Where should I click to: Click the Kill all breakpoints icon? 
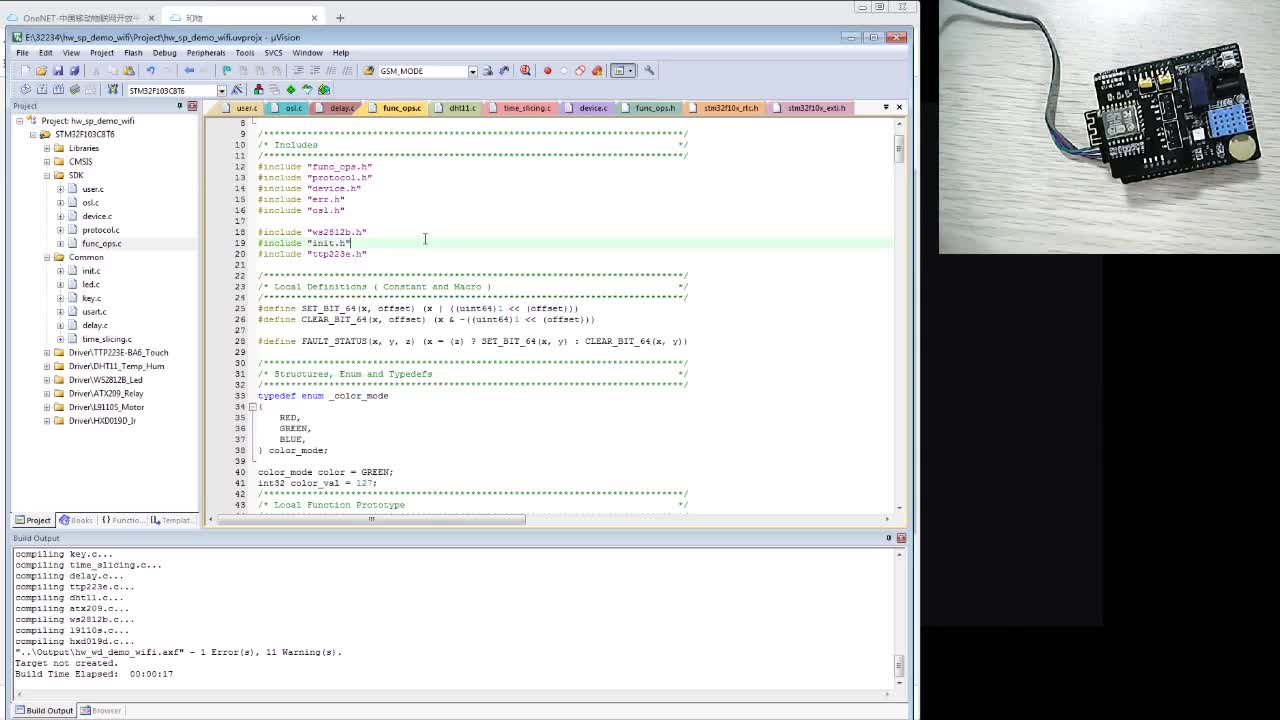point(597,70)
